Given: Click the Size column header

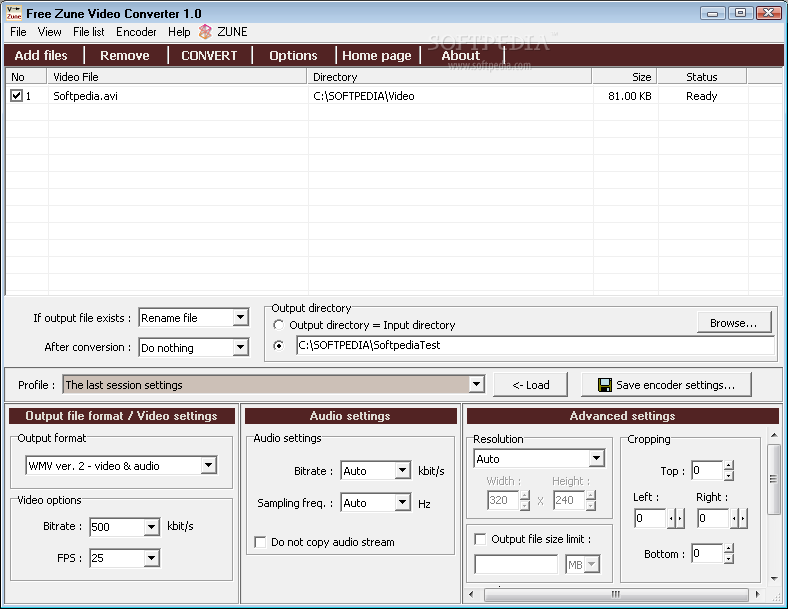Looking at the screenshot, I should pos(625,77).
